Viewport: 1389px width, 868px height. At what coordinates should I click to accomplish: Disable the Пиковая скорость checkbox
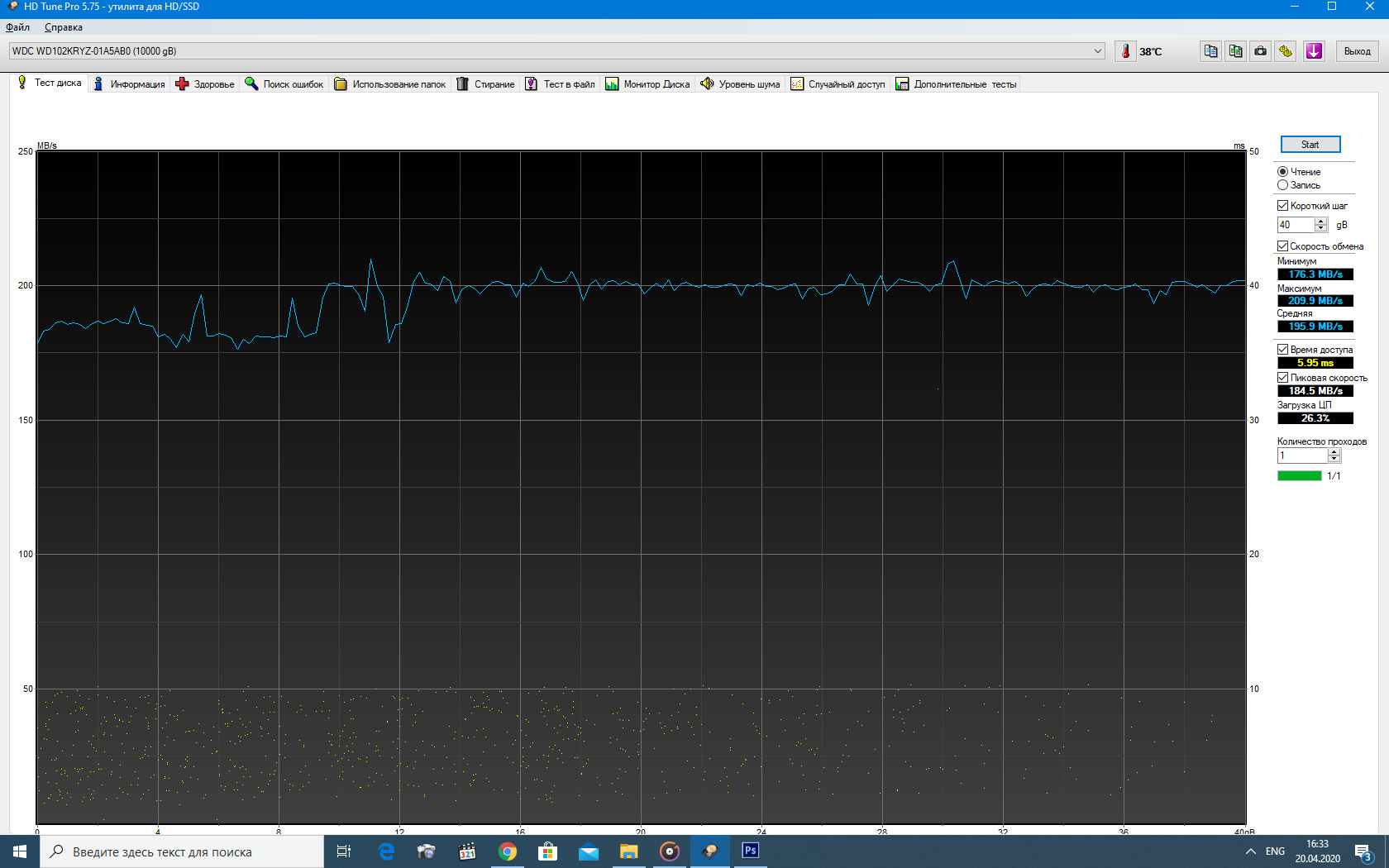1282,378
